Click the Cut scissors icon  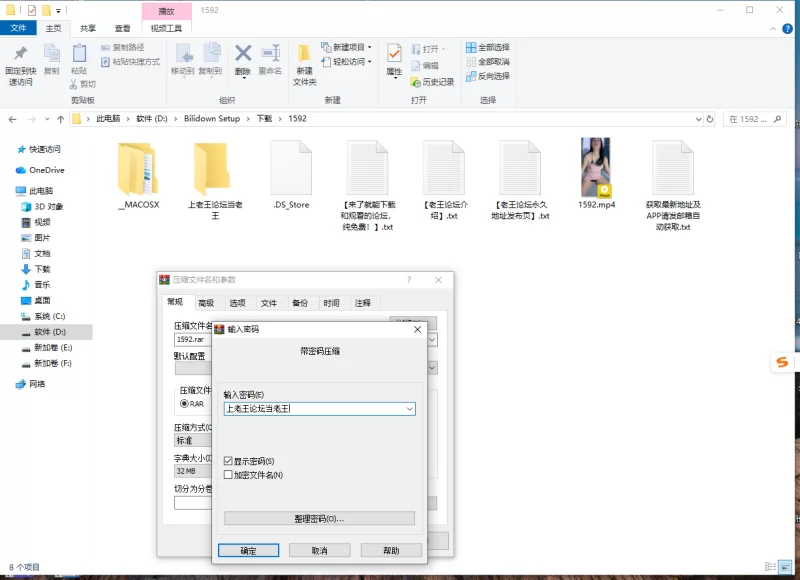(x=73, y=84)
